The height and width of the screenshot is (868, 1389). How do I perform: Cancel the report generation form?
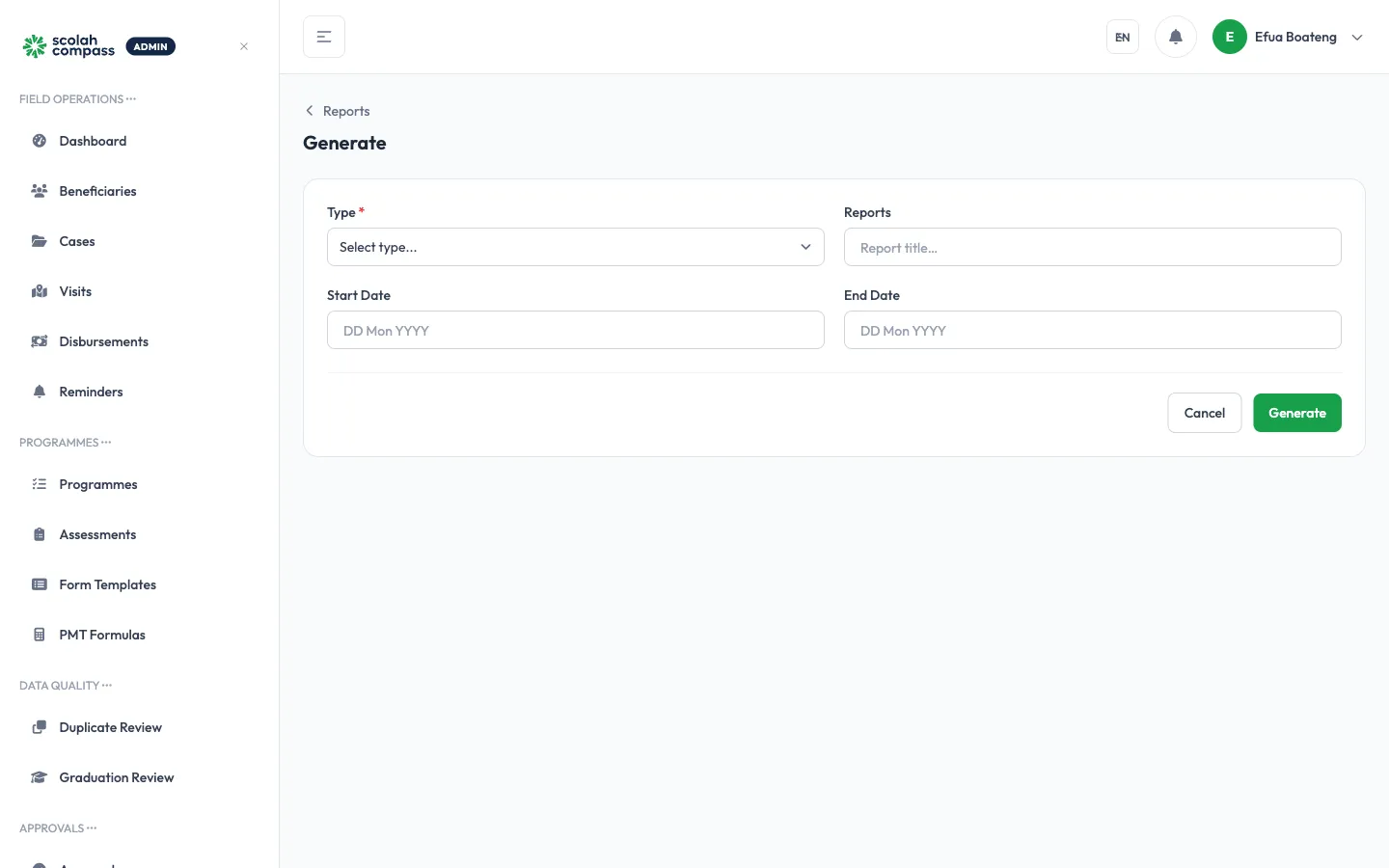(1205, 413)
